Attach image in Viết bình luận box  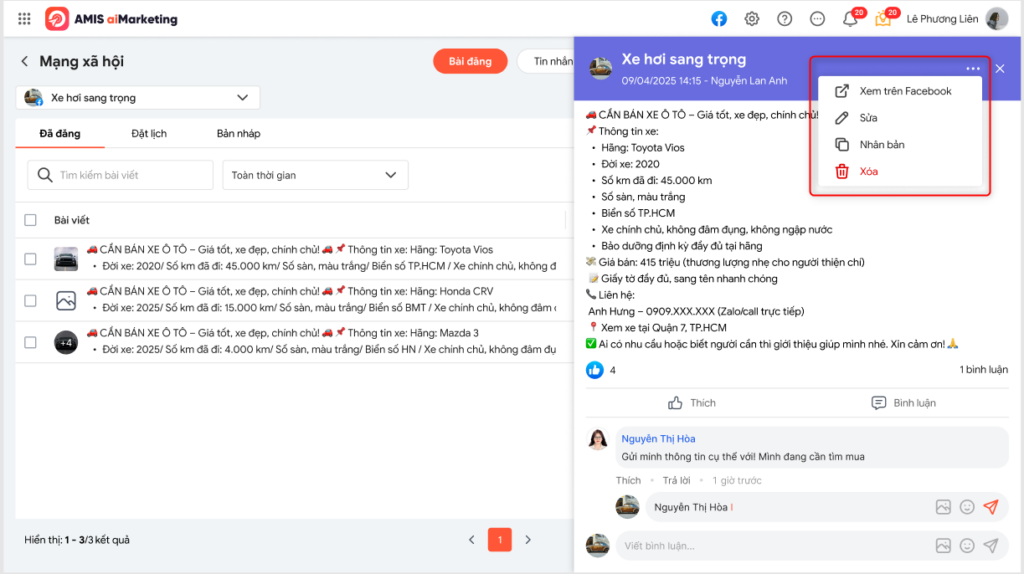pyautogui.click(x=943, y=546)
